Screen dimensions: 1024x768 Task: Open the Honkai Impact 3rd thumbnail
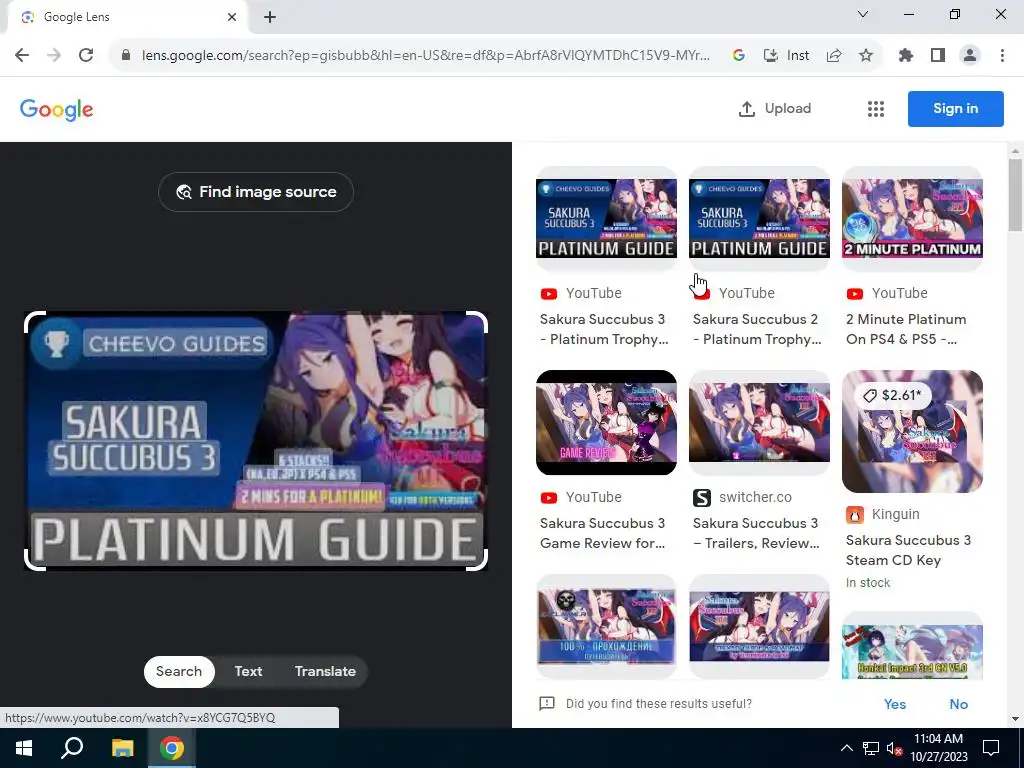pyautogui.click(x=912, y=647)
